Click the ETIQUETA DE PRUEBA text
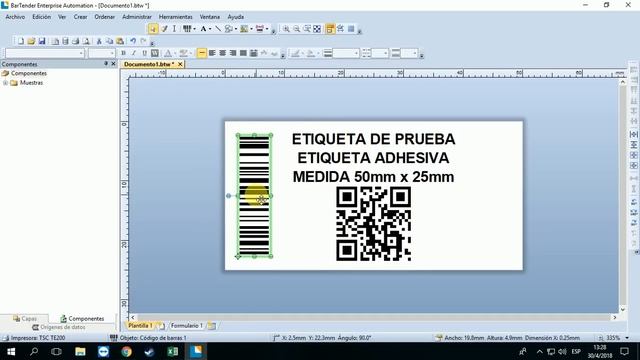The width and height of the screenshot is (640, 360). (373, 139)
